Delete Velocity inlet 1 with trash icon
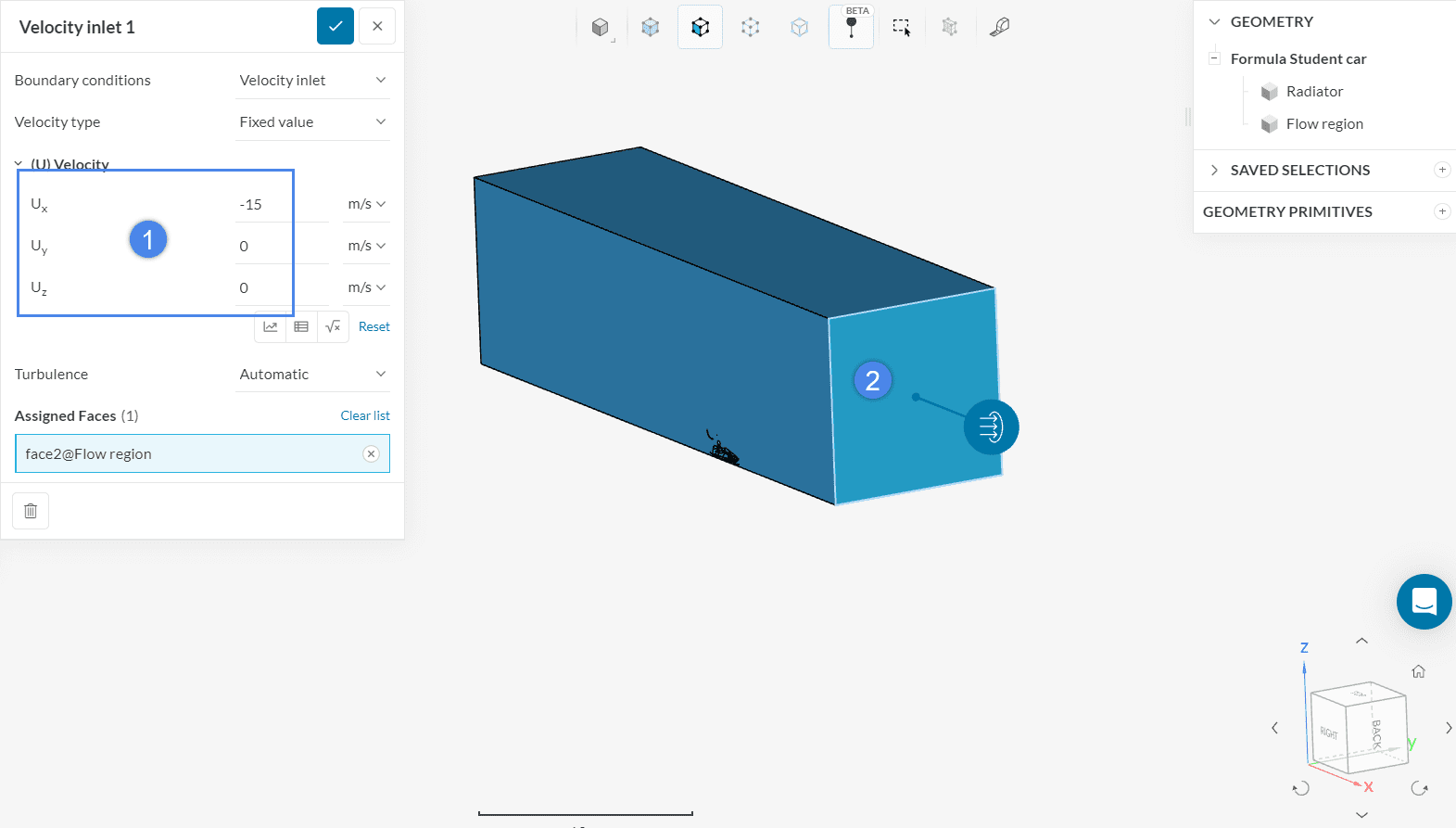Screen dimensions: 1456x828 (x=31, y=511)
